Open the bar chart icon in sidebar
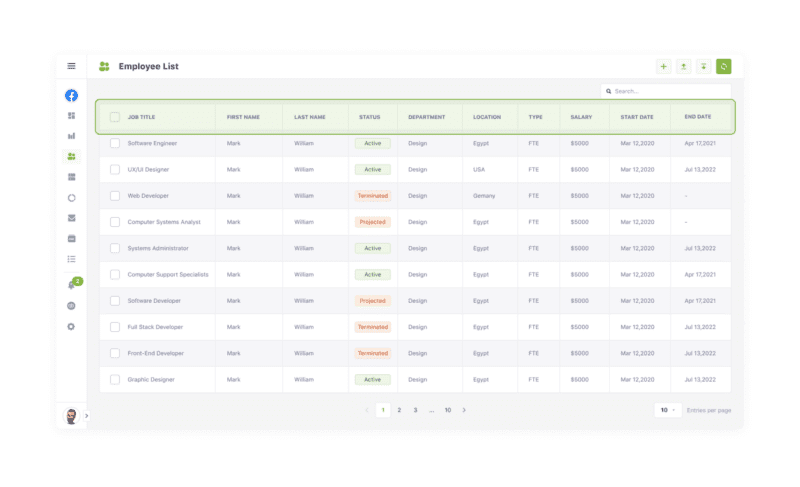Viewport: 800px width, 487px height. [x=71, y=136]
